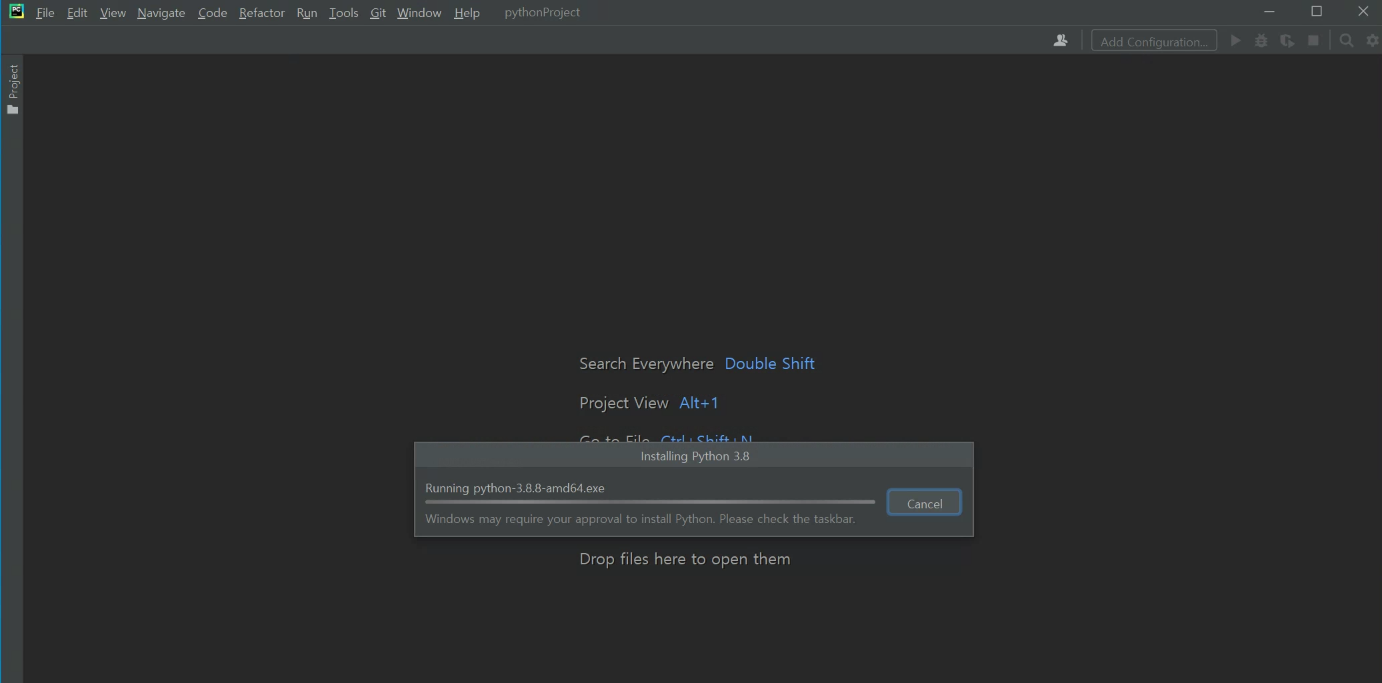Click the Alt+1 shortcut text
Image resolution: width=1382 pixels, height=683 pixels.
699,403
